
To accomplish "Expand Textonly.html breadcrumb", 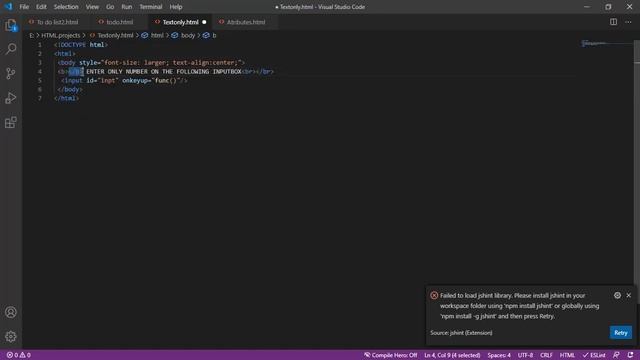I will point(111,36).
